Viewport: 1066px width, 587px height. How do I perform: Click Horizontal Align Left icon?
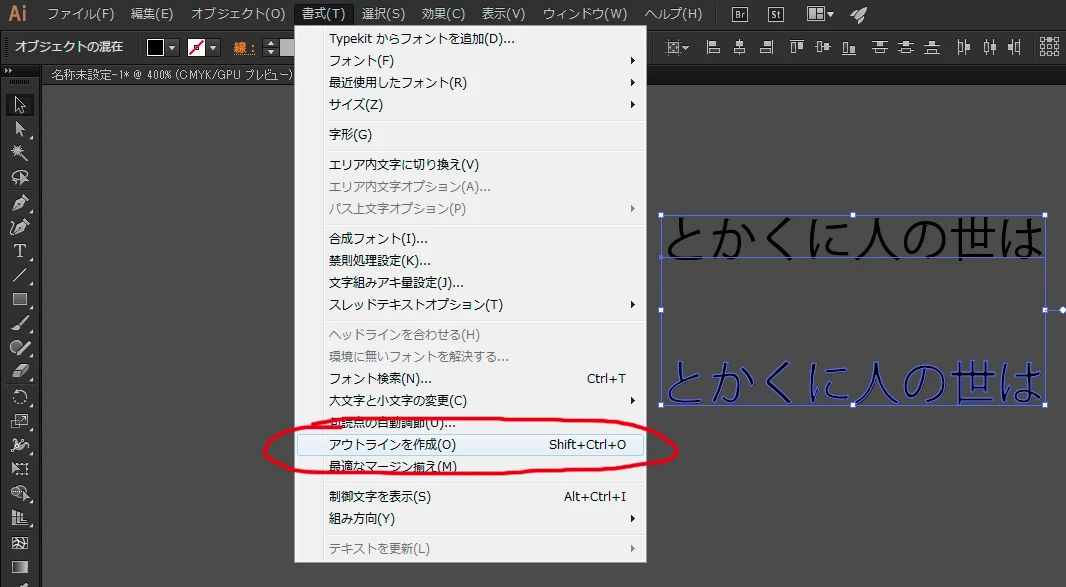[713, 47]
